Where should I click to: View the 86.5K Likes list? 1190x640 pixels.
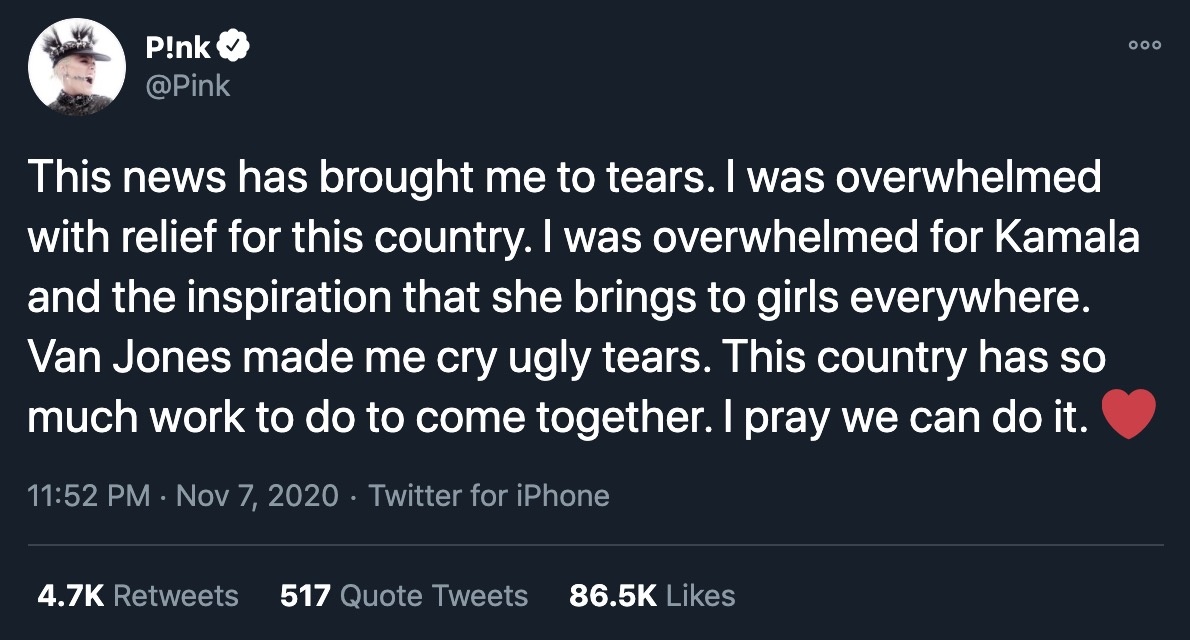(x=652, y=596)
